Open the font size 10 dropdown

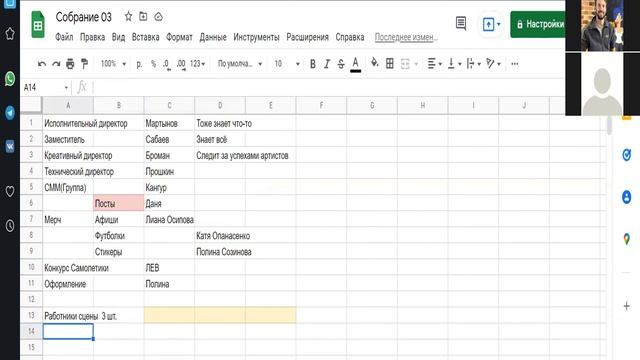[287, 64]
